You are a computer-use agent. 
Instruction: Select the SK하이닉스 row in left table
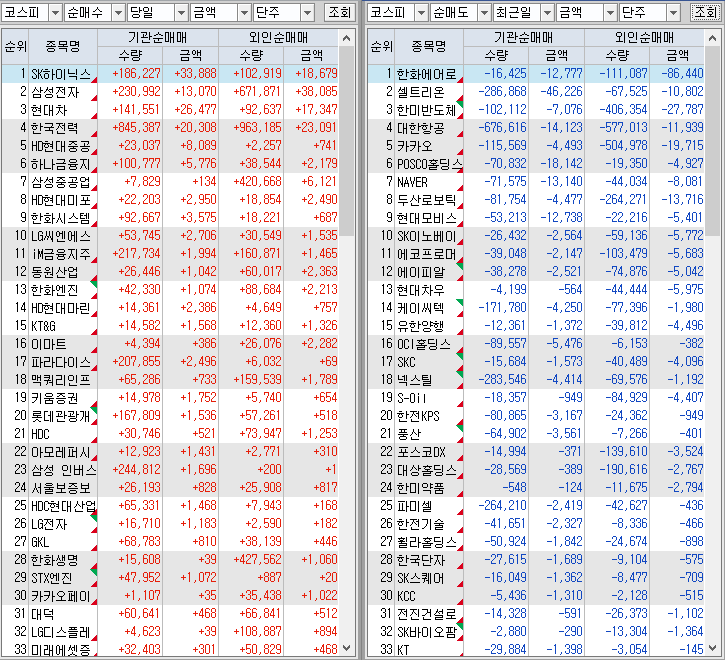point(170,74)
